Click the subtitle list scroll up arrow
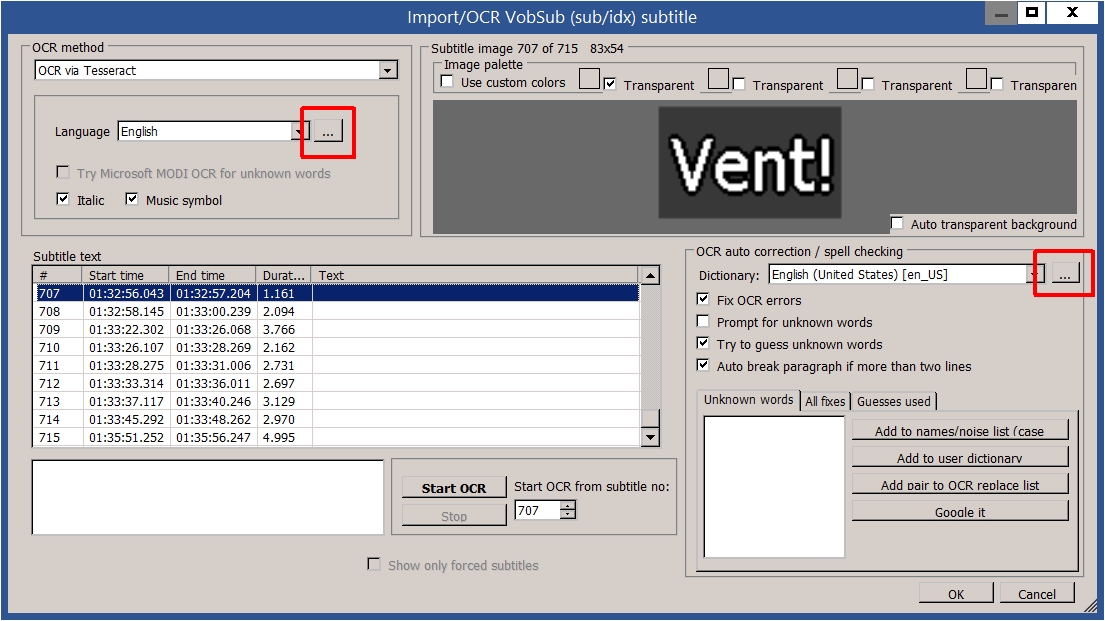Viewport: 1105px width, 621px height. point(650,276)
